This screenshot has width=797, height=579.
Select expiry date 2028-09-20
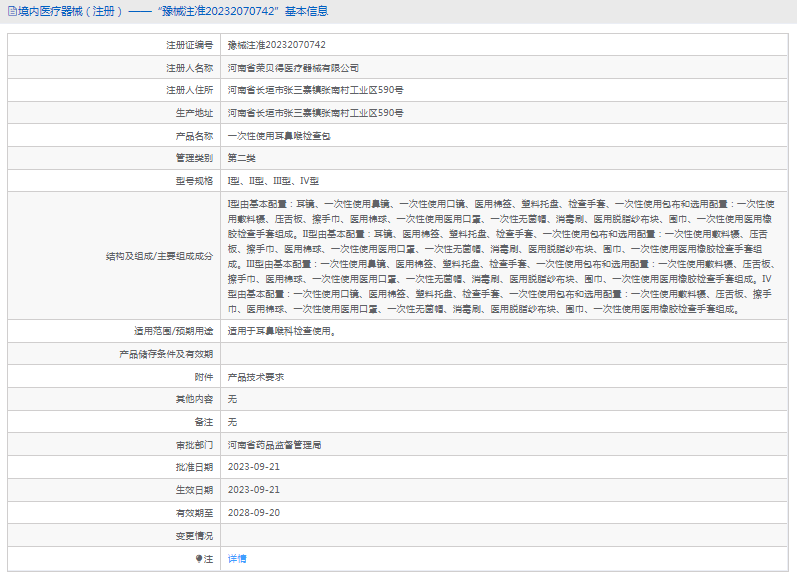point(254,512)
